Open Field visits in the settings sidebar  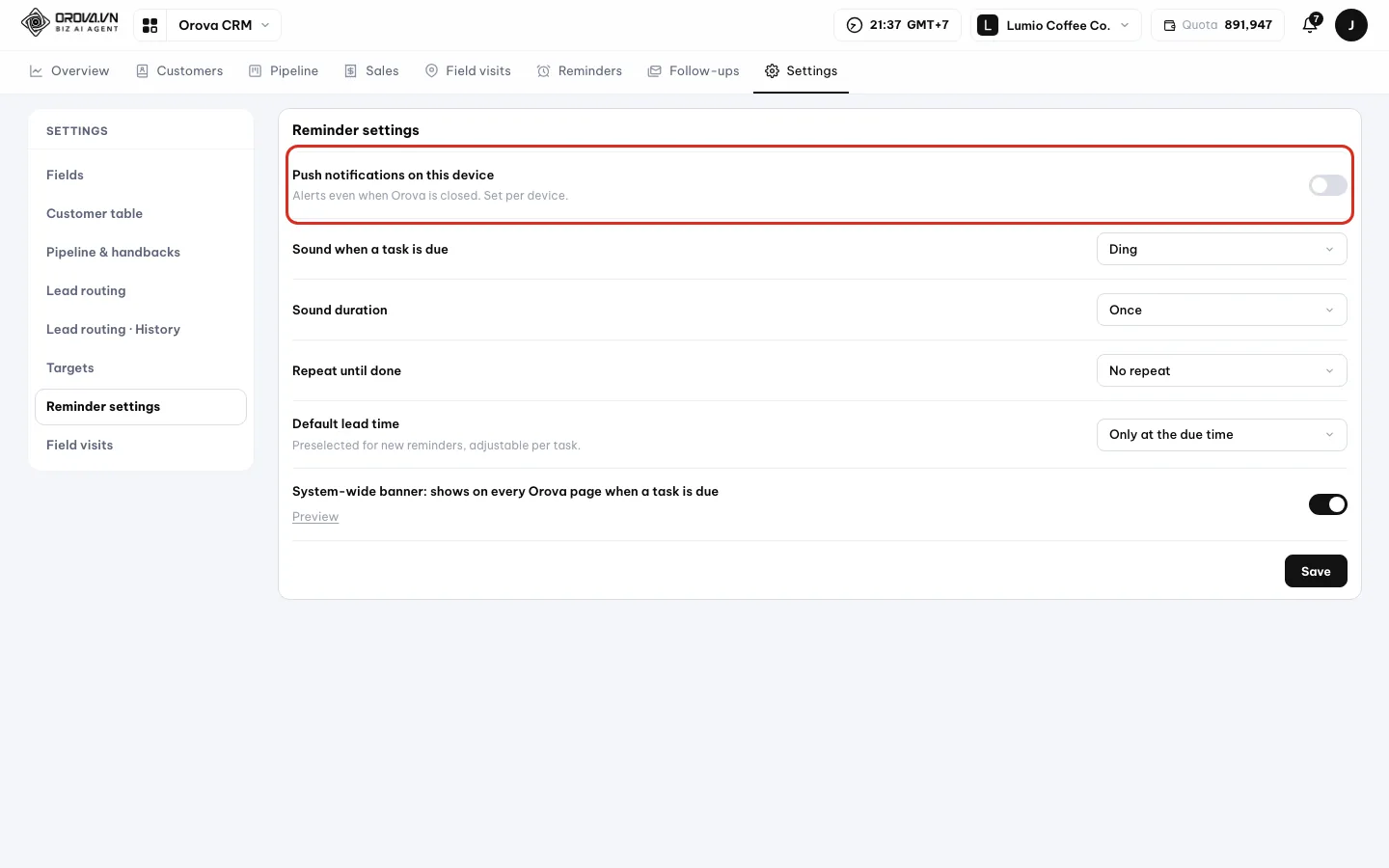(141, 445)
